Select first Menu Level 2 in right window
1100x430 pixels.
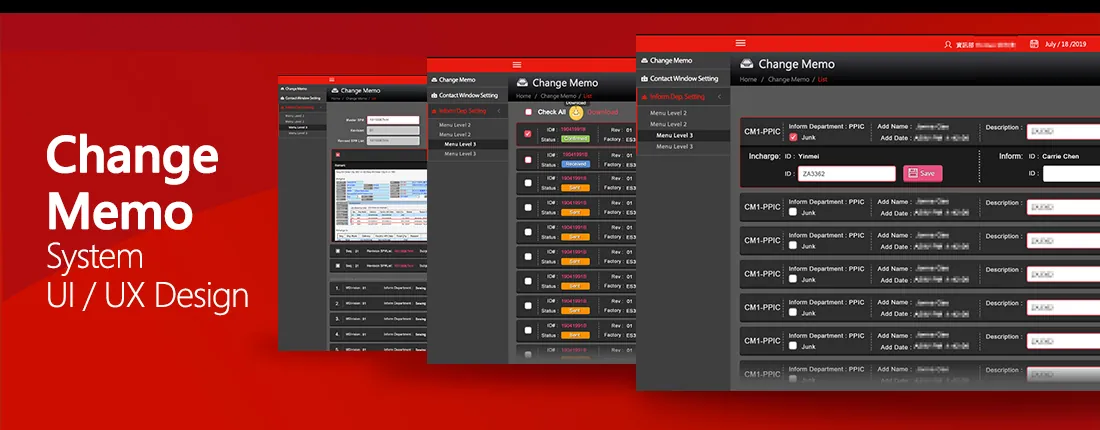668,113
